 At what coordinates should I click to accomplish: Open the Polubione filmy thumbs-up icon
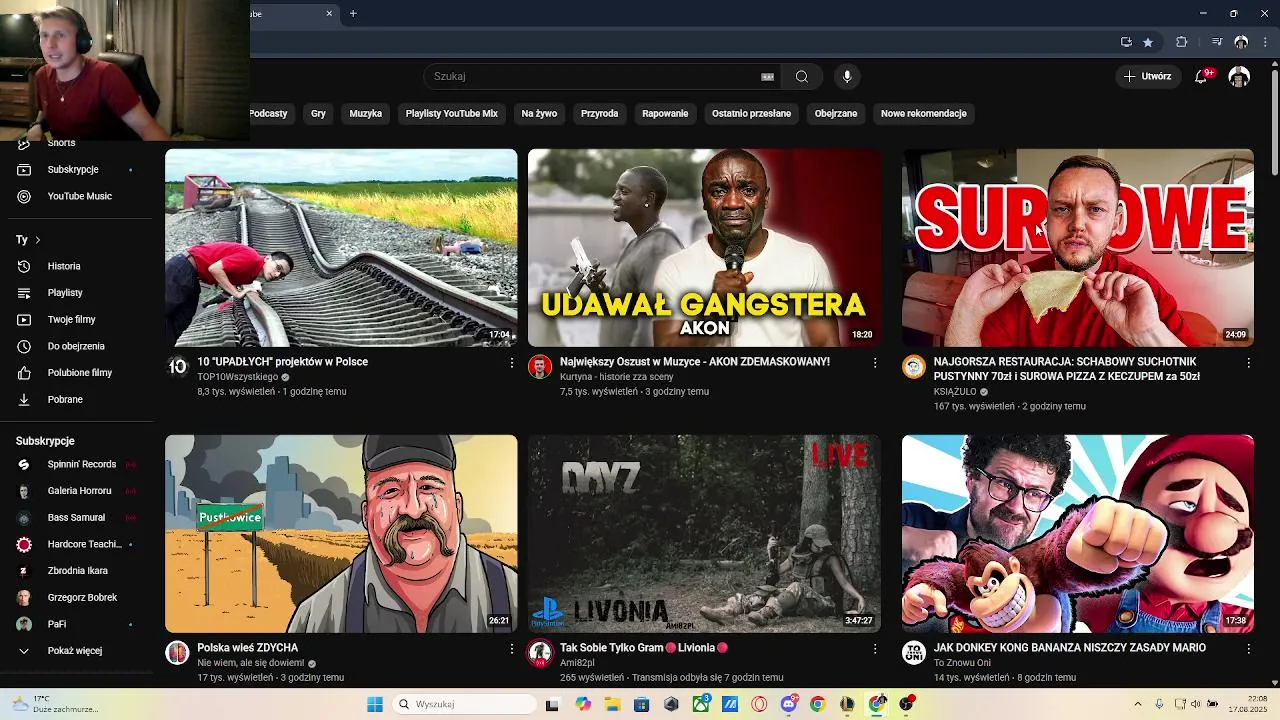click(24, 373)
